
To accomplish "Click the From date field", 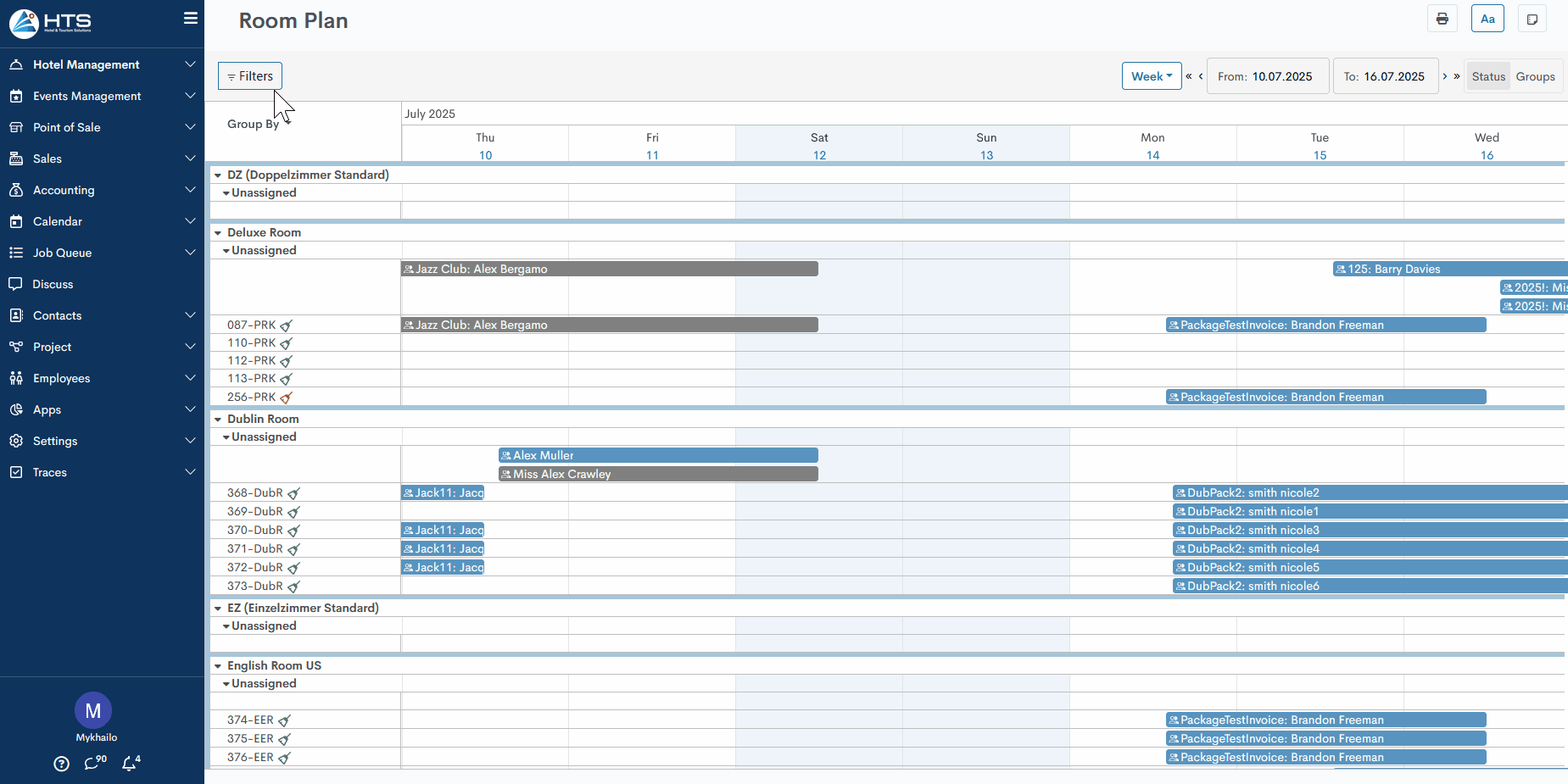I will [1265, 76].
